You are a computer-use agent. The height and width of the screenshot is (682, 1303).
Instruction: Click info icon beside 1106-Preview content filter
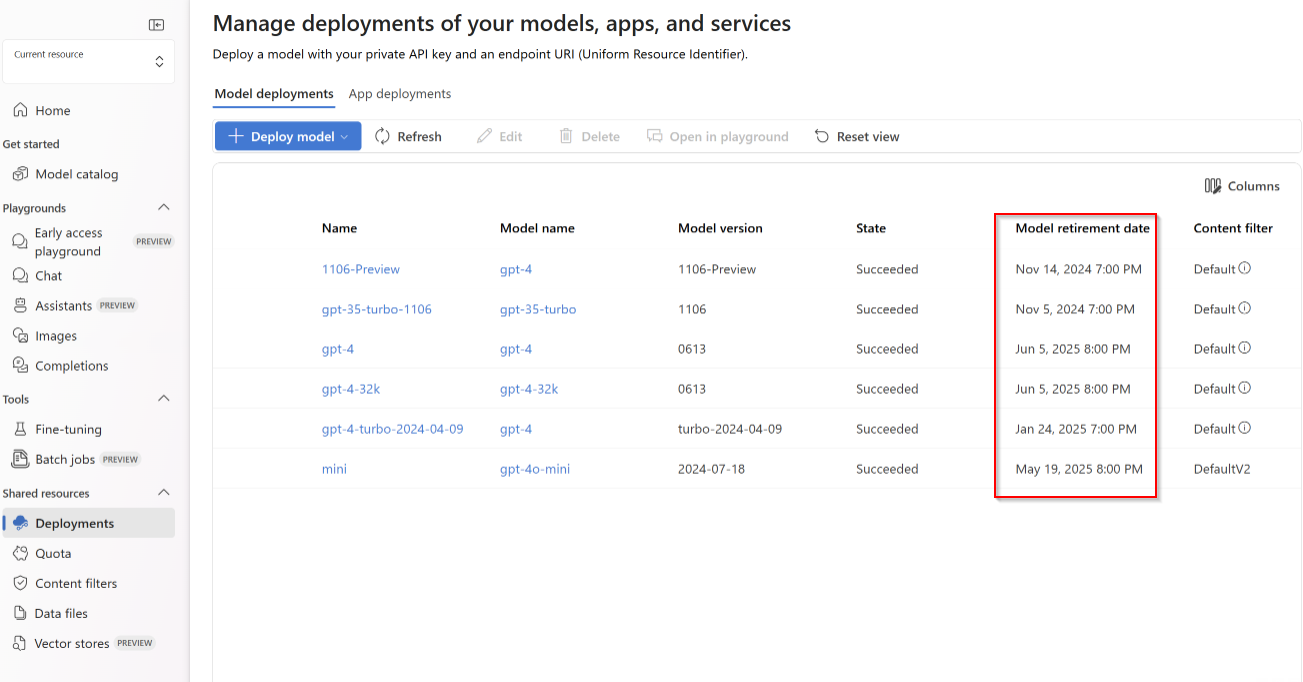click(1245, 268)
